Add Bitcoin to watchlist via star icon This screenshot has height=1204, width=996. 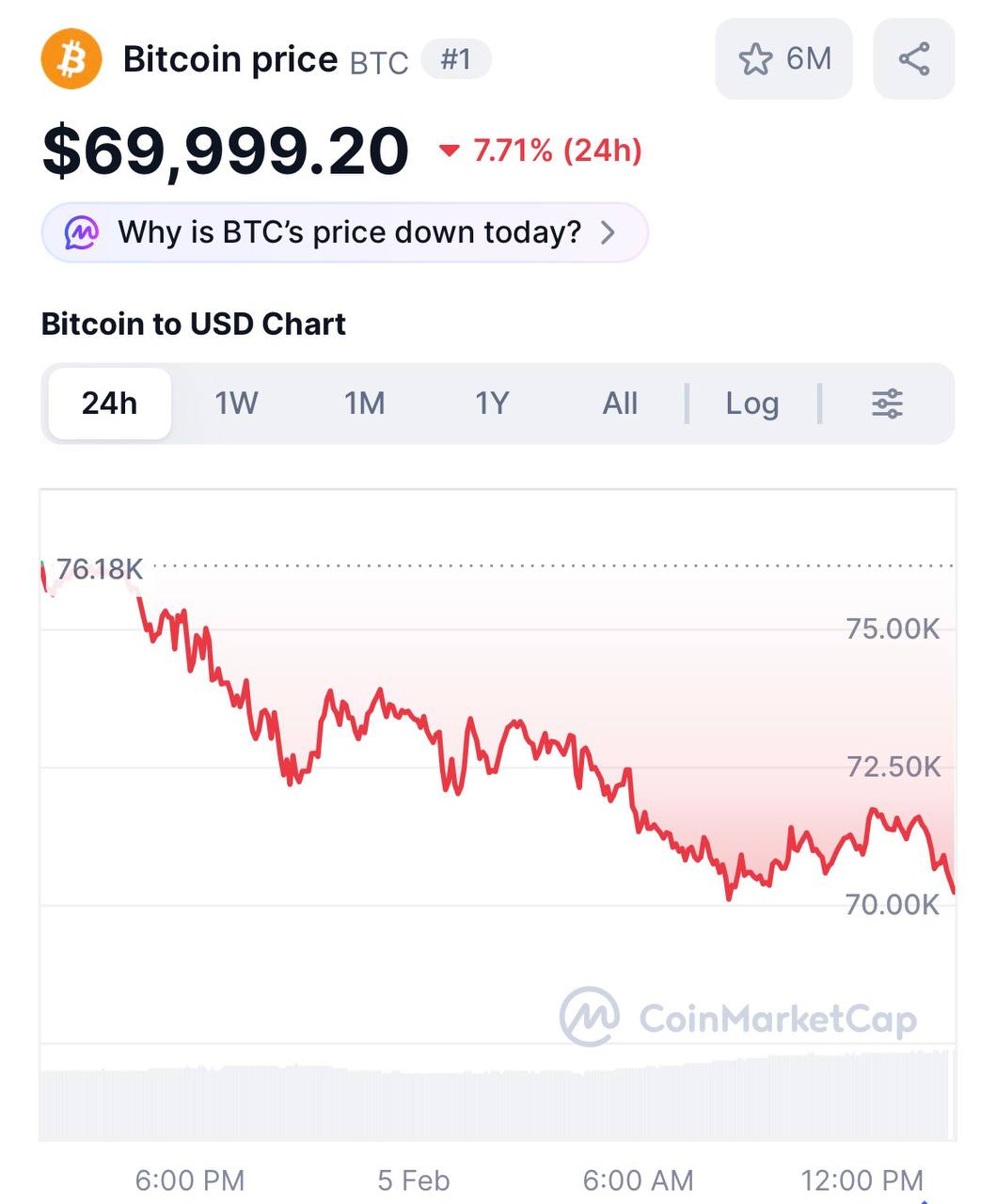click(x=755, y=59)
